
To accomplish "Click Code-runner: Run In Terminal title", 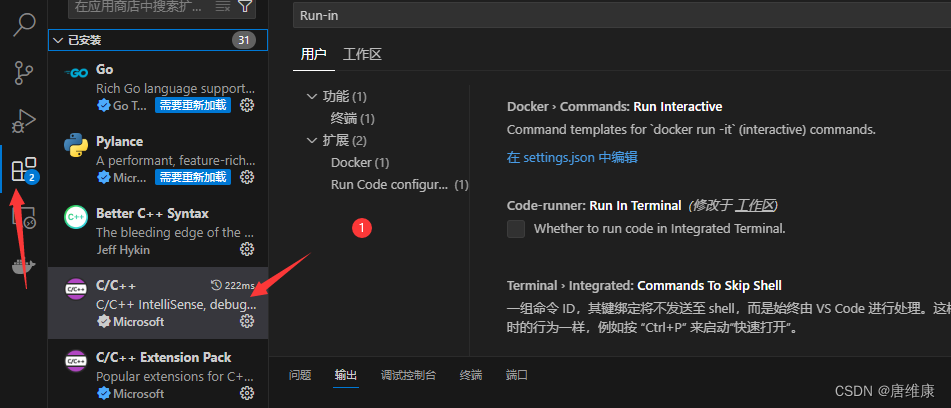I will 594,206.
